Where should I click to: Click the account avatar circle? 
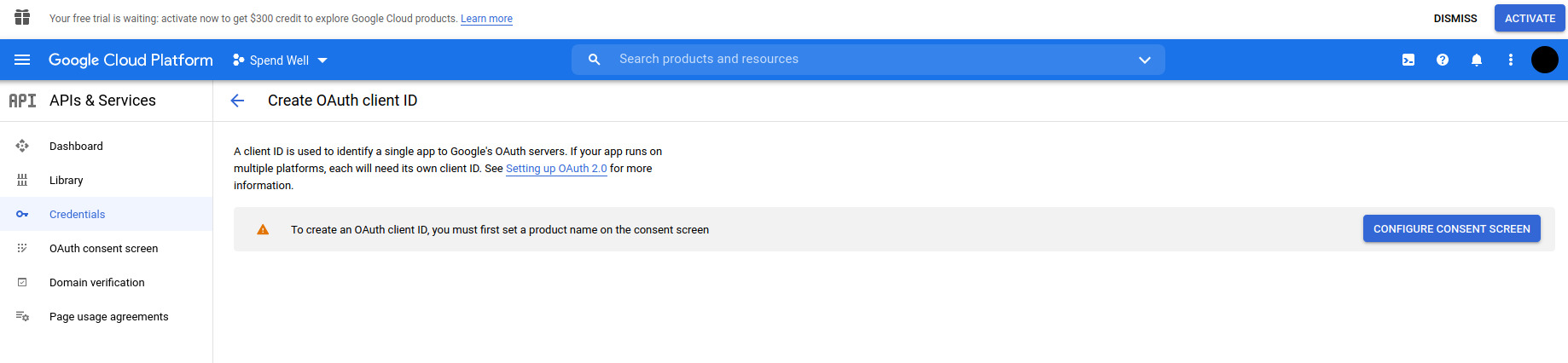pos(1544,60)
